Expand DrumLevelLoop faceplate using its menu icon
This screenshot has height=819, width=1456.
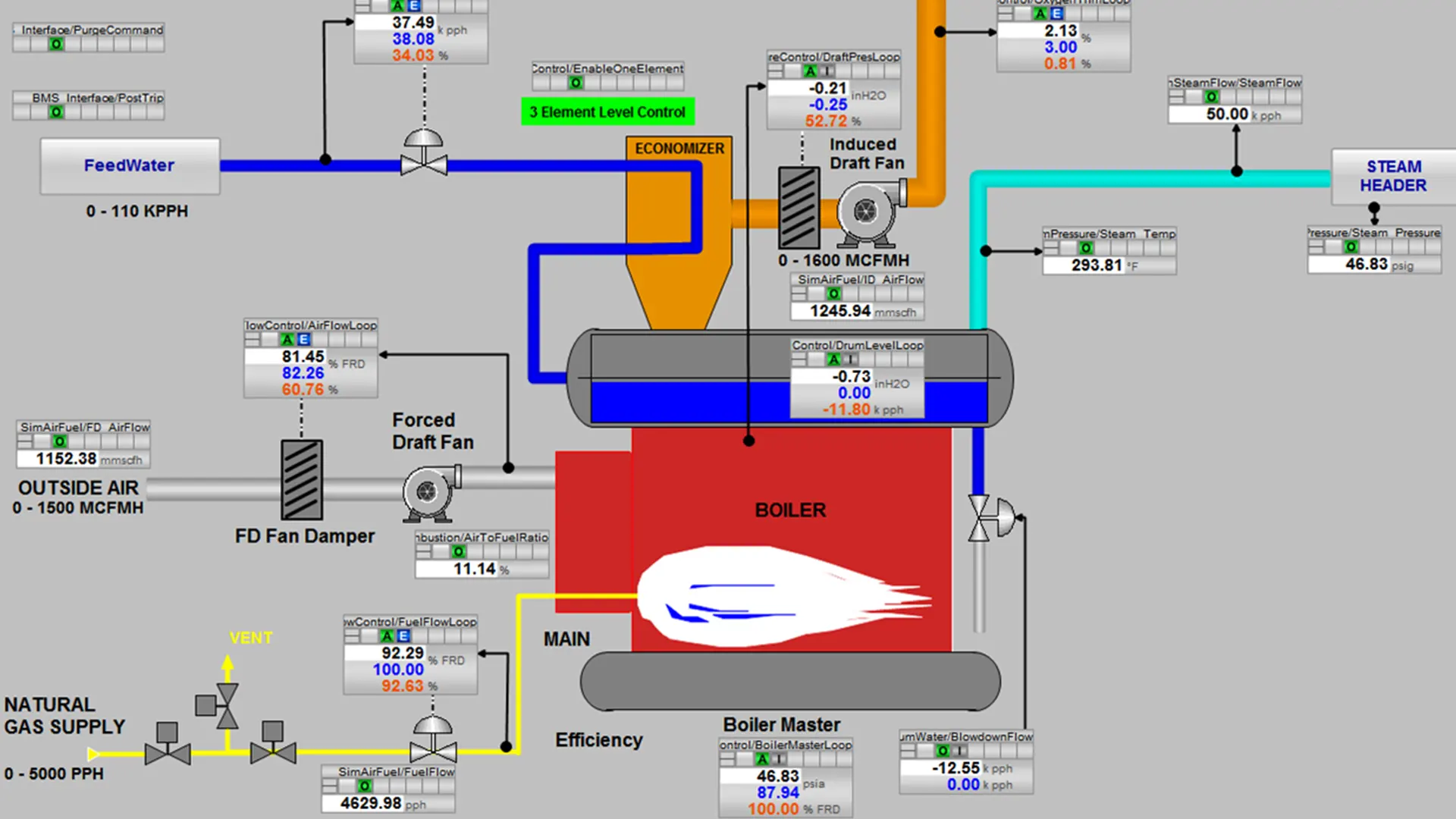799,359
